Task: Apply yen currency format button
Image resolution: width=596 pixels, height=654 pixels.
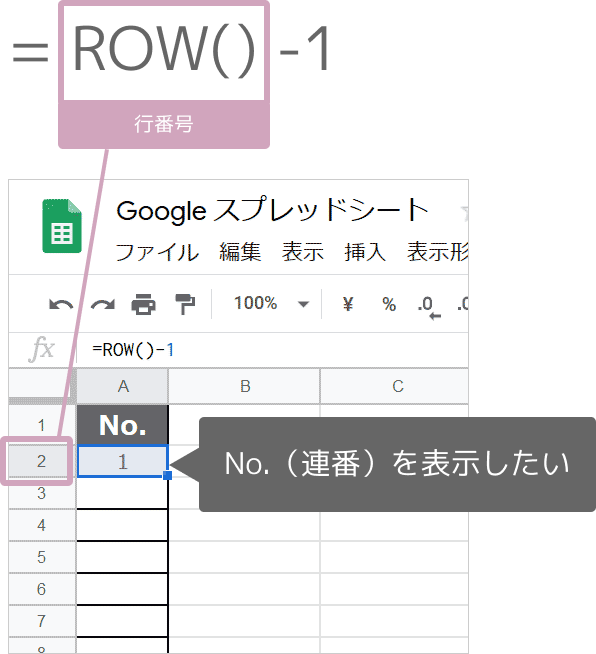Action: tap(348, 304)
